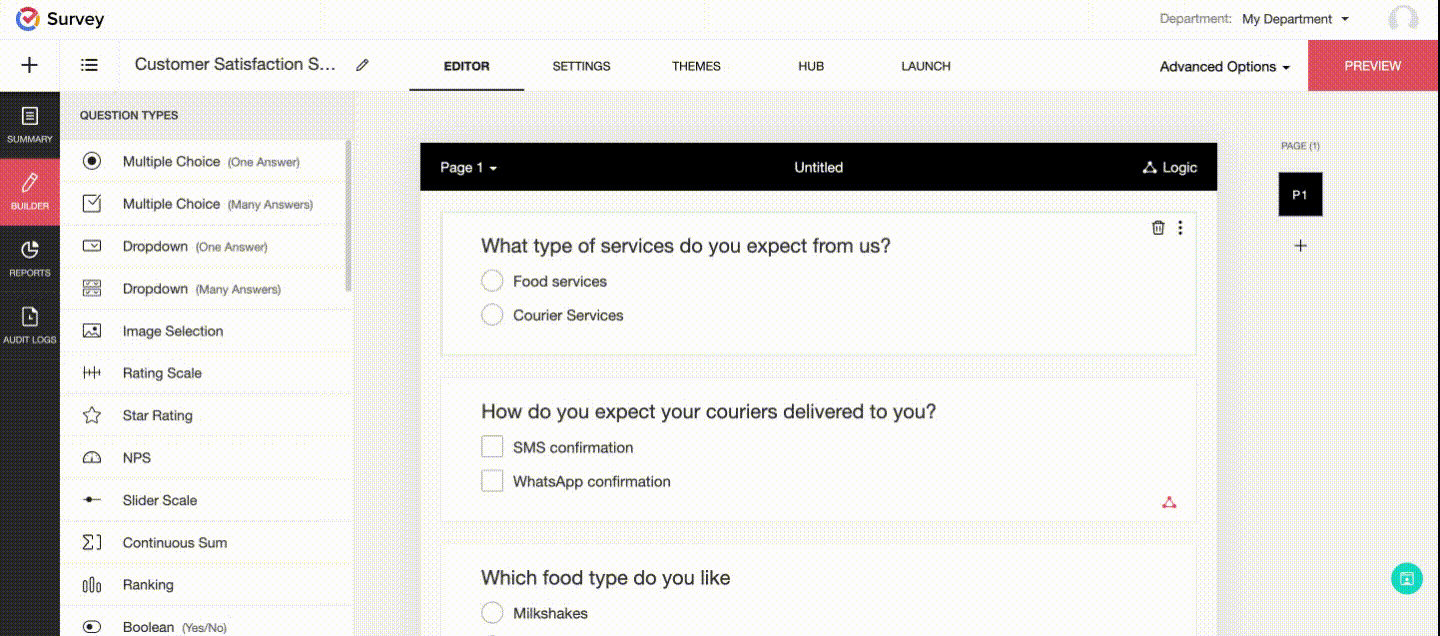
Task: Open Audit Logs in the sidebar
Action: coord(30,324)
